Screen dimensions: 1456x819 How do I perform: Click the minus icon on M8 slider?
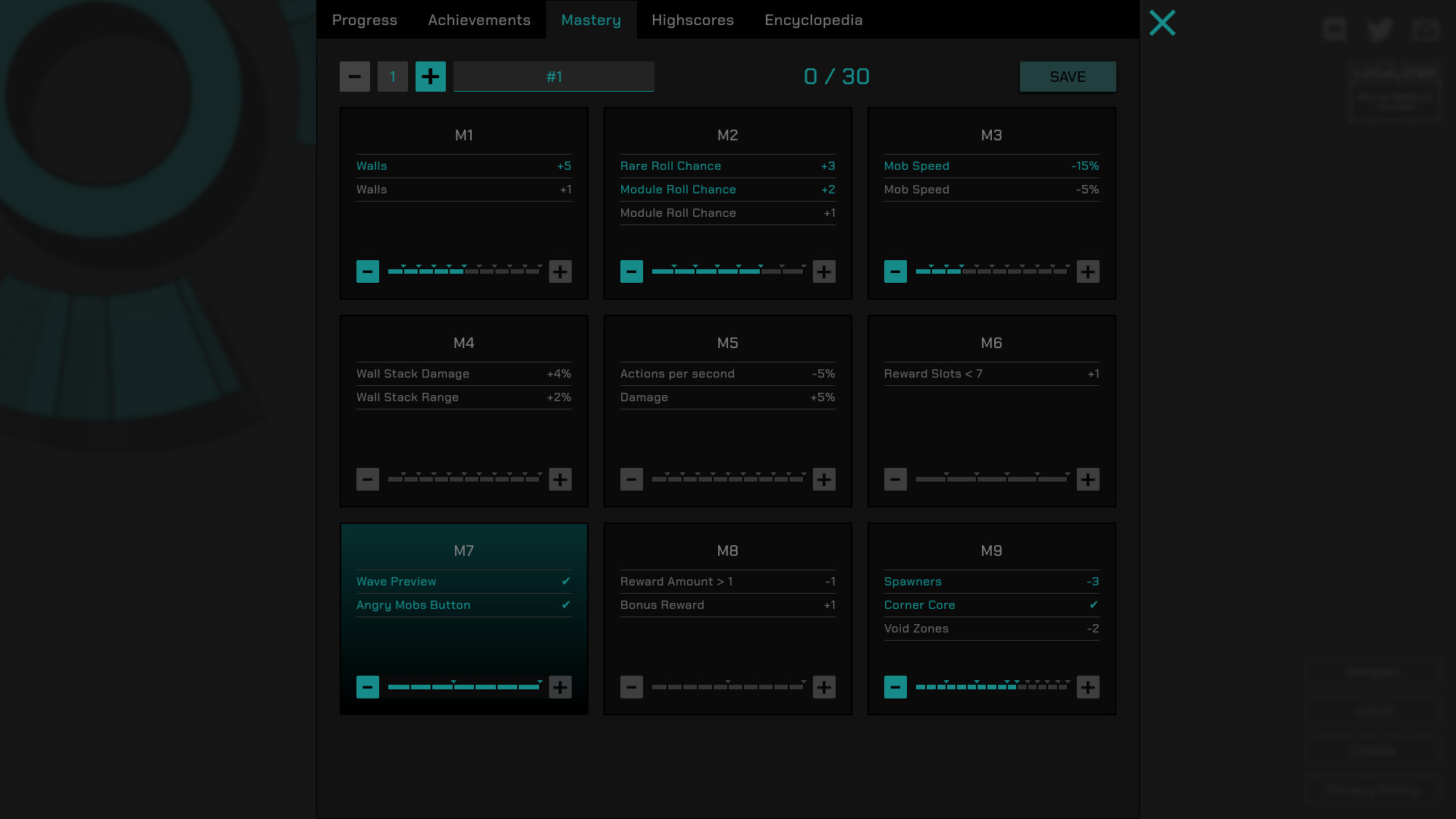[632, 687]
